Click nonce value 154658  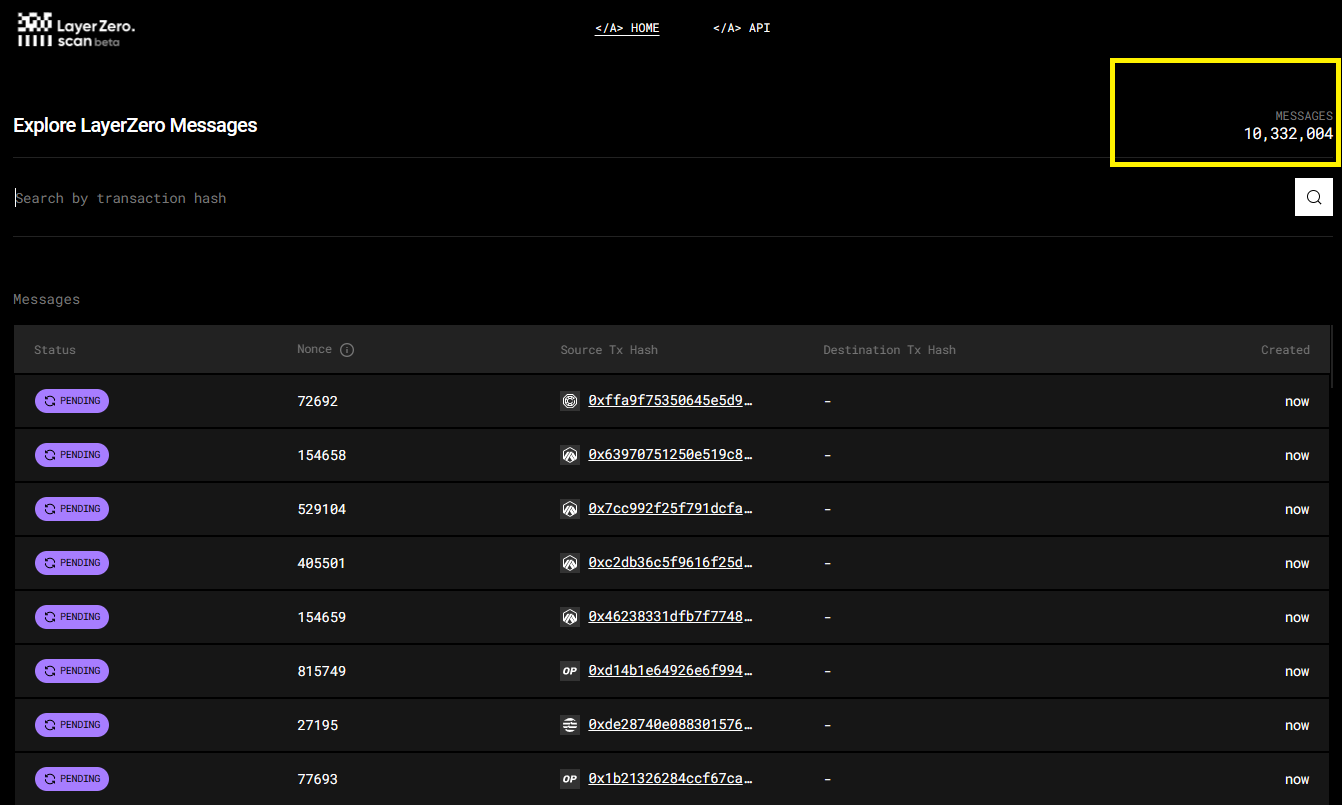click(x=321, y=455)
